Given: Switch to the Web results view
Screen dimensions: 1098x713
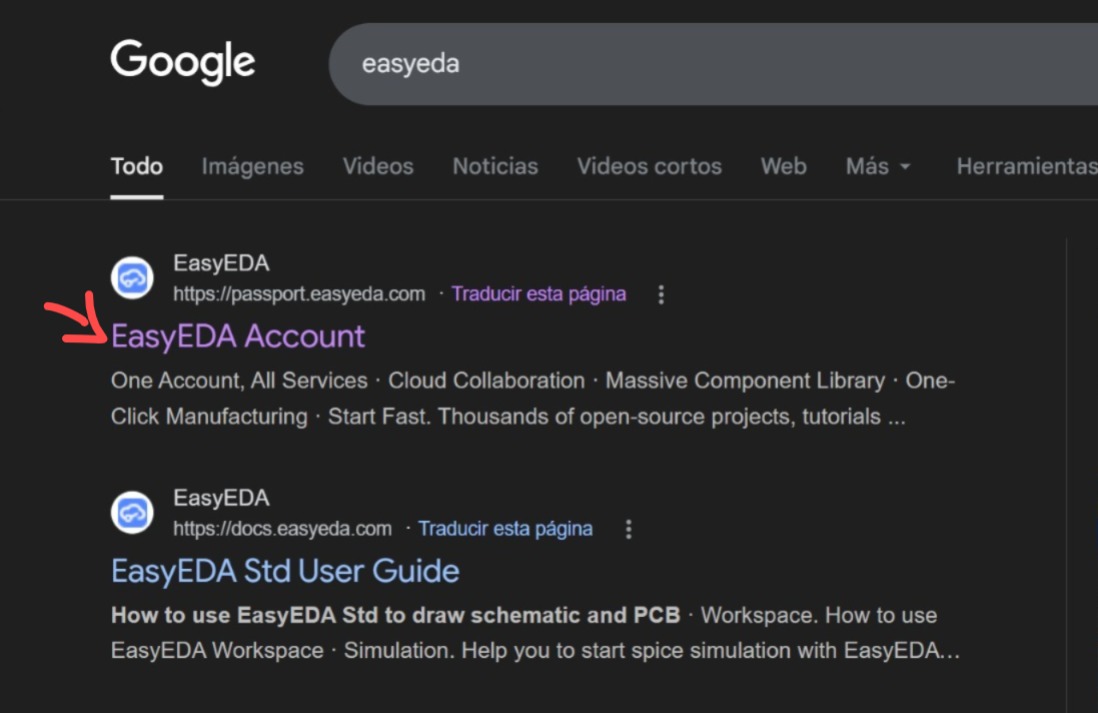Looking at the screenshot, I should click(x=783, y=166).
